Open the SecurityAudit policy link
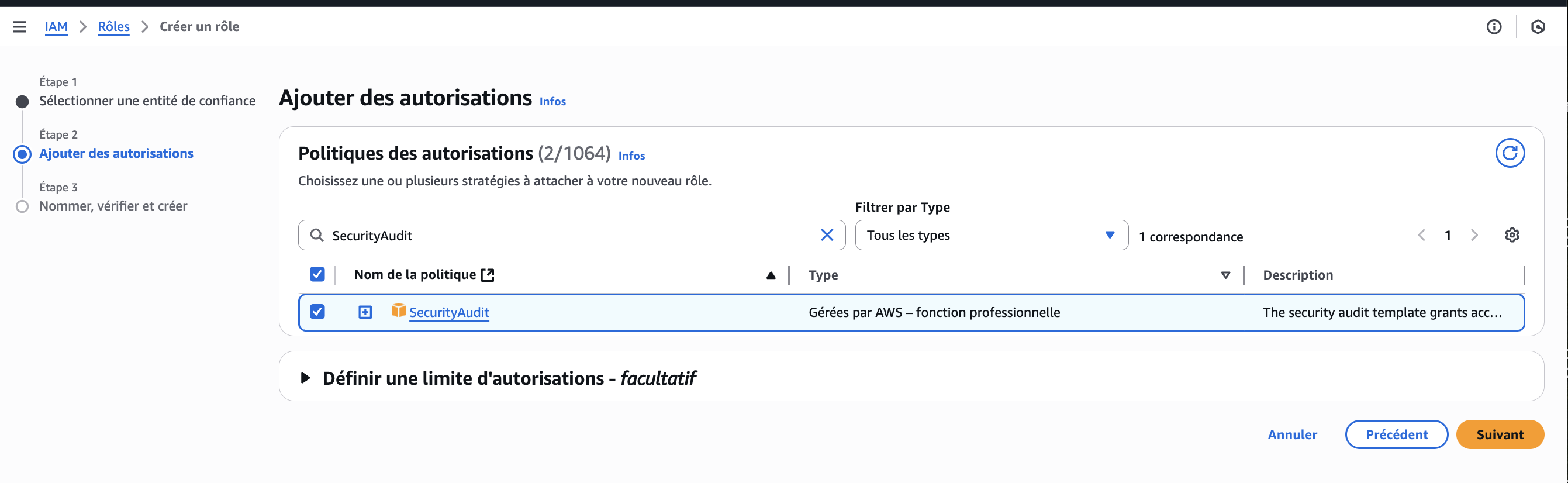 point(448,312)
